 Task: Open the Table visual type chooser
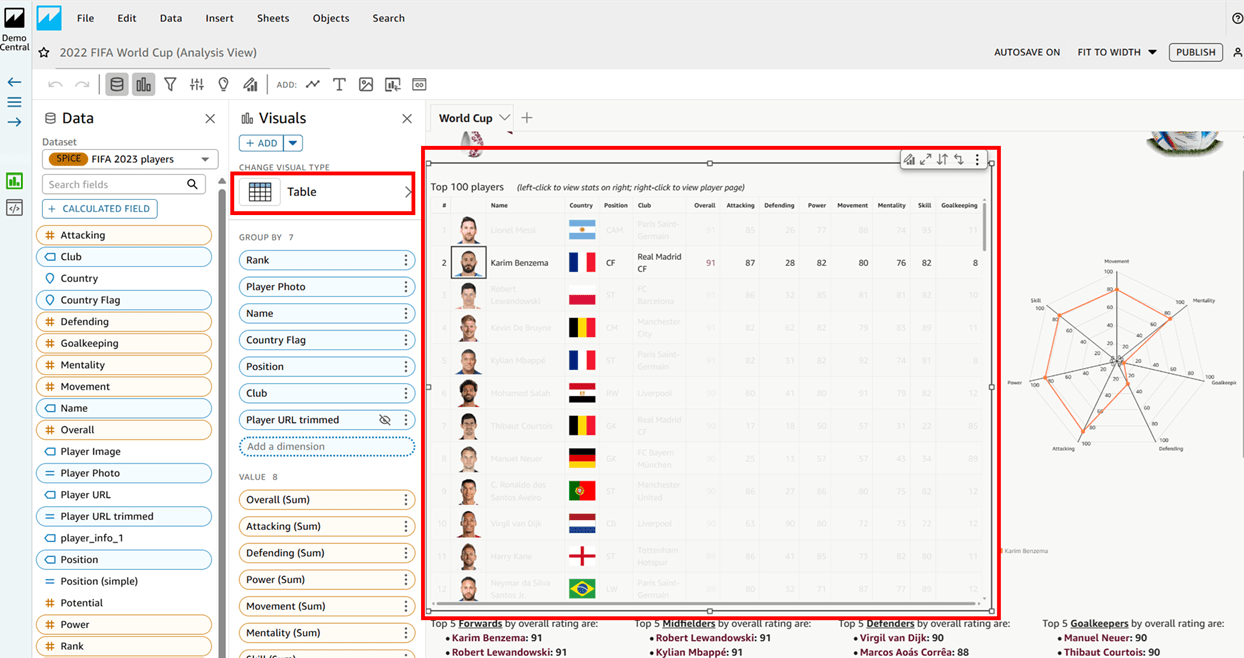[x=324, y=192]
